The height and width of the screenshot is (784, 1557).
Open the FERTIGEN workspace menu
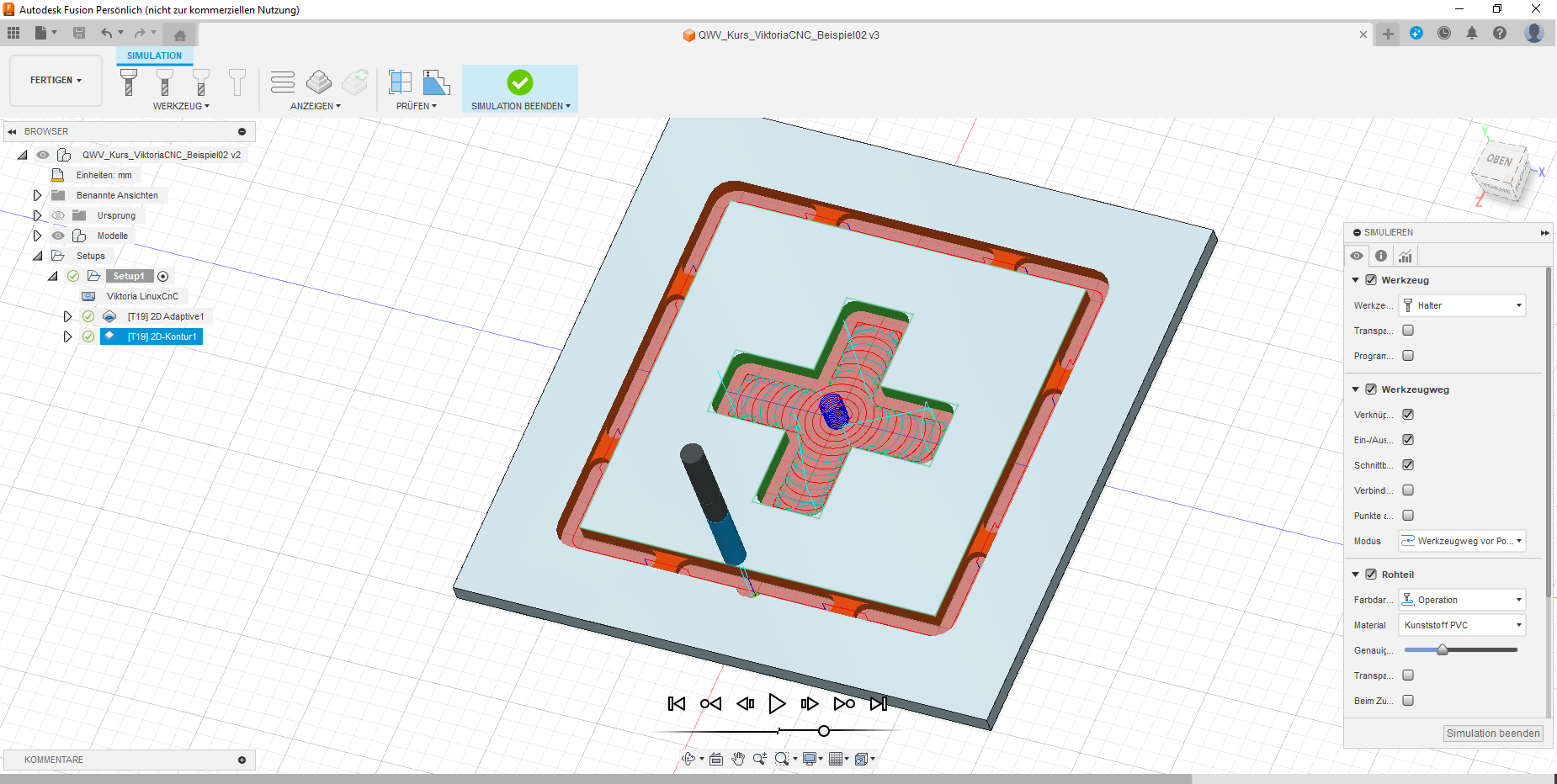click(x=56, y=81)
